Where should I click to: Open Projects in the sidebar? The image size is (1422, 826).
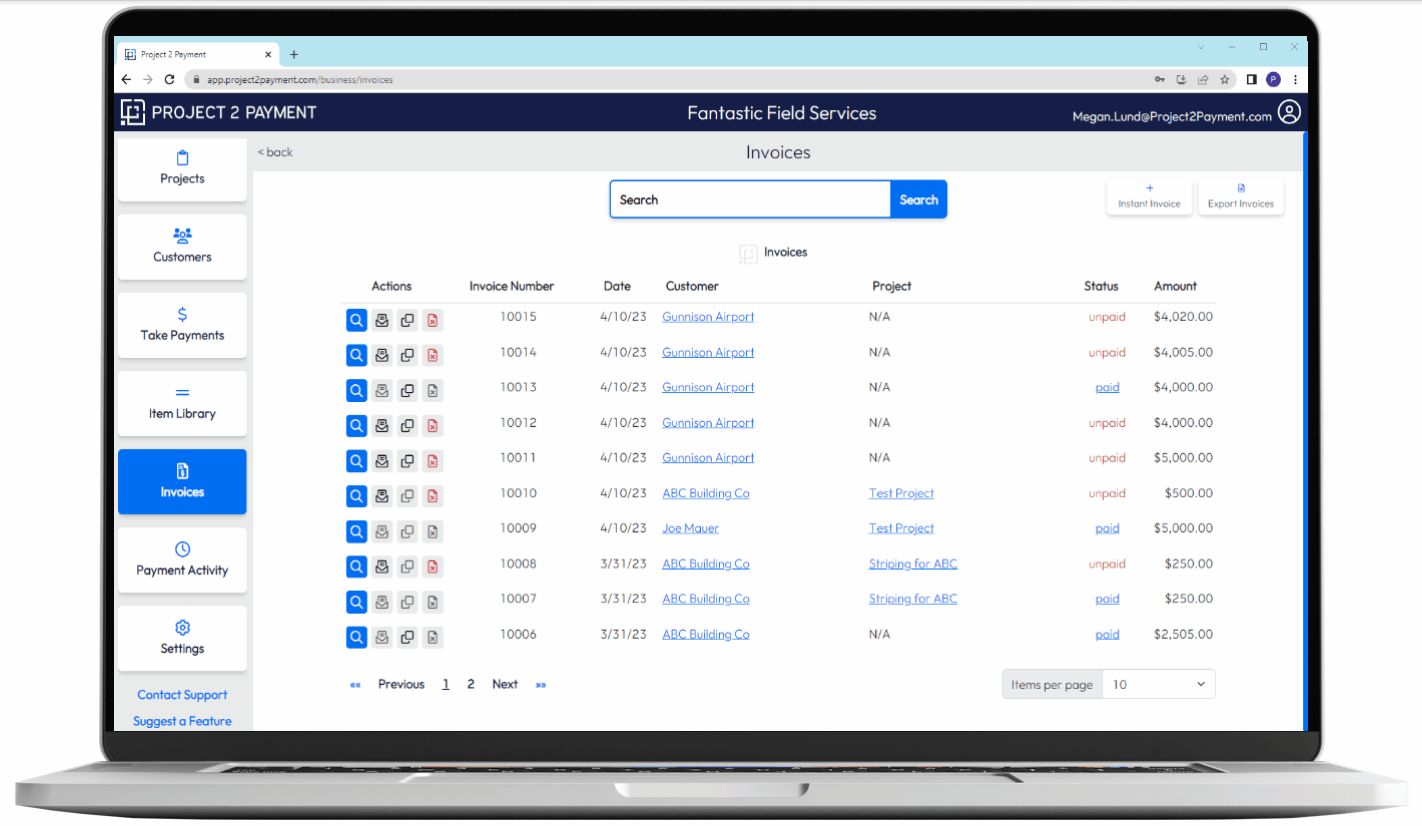click(x=182, y=169)
